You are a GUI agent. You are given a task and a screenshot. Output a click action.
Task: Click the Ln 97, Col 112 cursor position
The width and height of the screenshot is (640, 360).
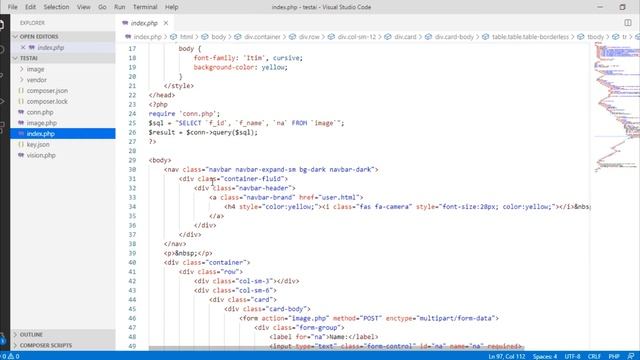coord(507,356)
